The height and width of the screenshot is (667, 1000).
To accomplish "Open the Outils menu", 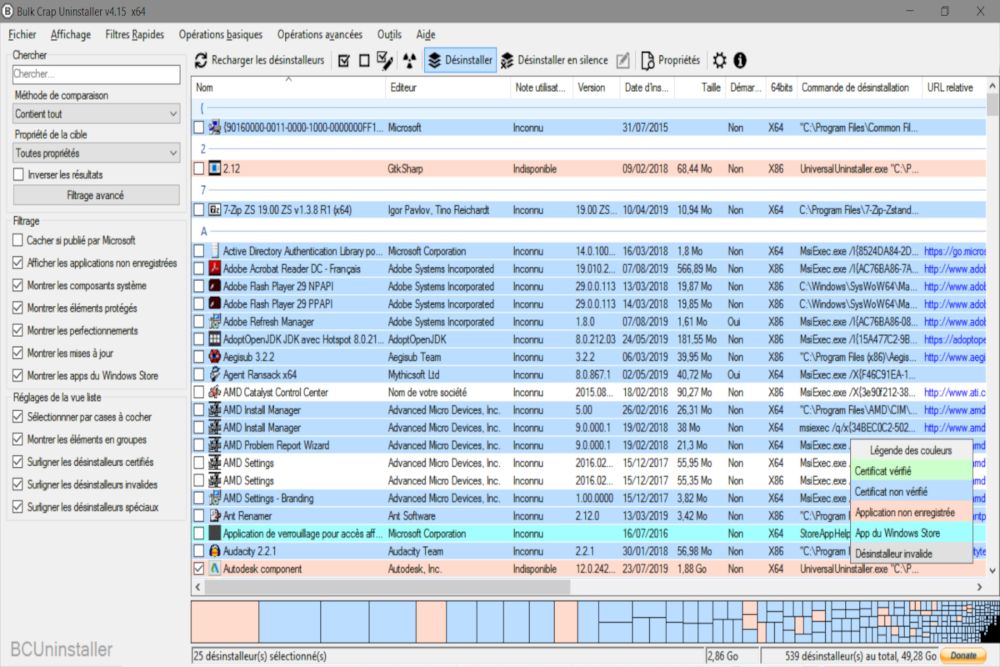I will click(x=389, y=34).
